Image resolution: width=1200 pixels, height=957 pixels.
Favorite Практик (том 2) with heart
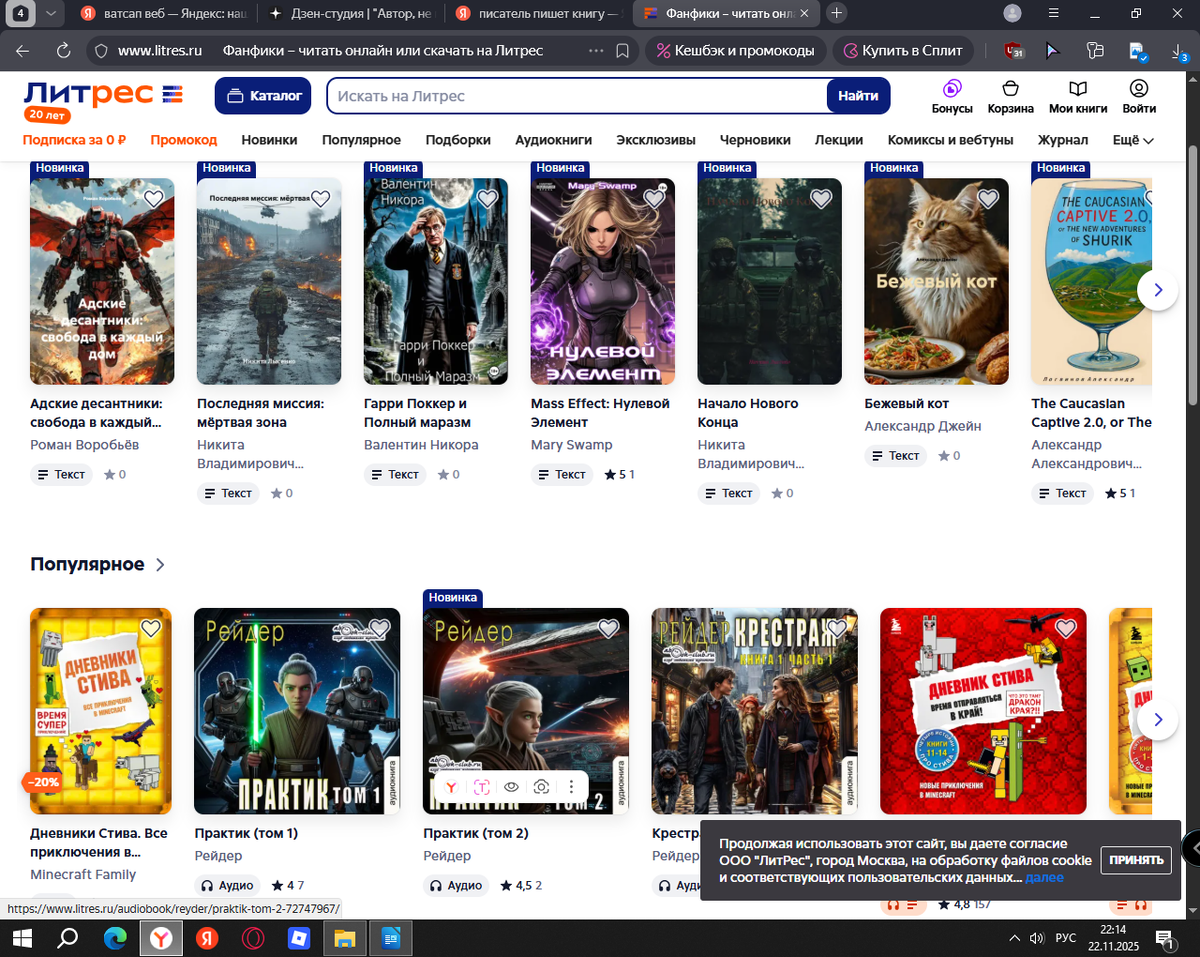tap(608, 628)
